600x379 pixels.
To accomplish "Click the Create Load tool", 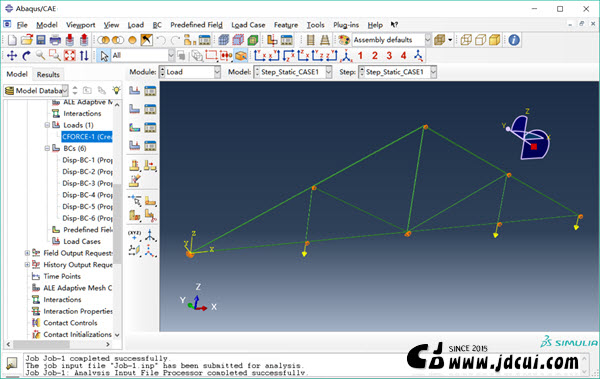I will click(134, 91).
